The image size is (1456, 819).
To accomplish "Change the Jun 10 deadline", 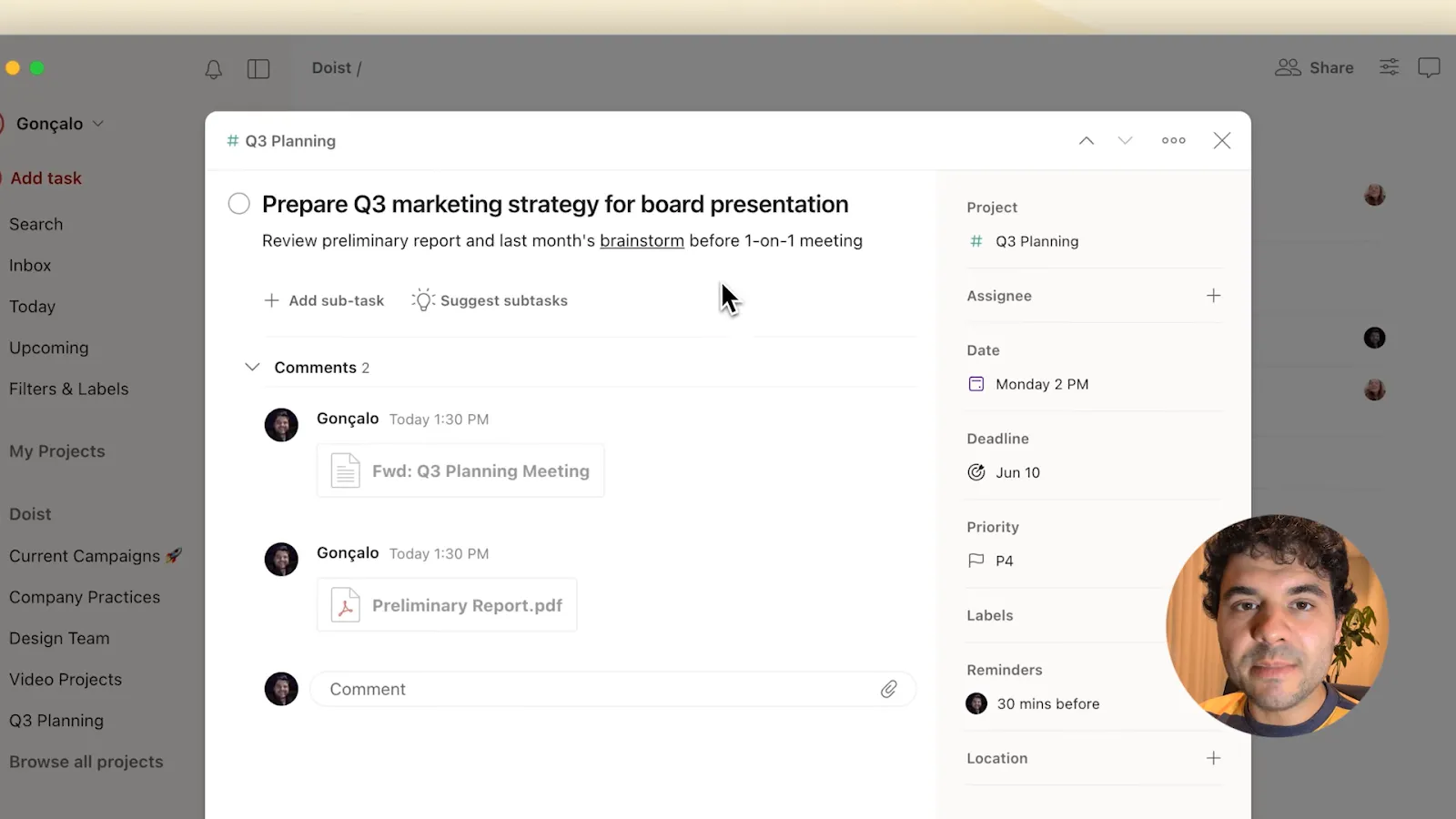I will (1017, 472).
